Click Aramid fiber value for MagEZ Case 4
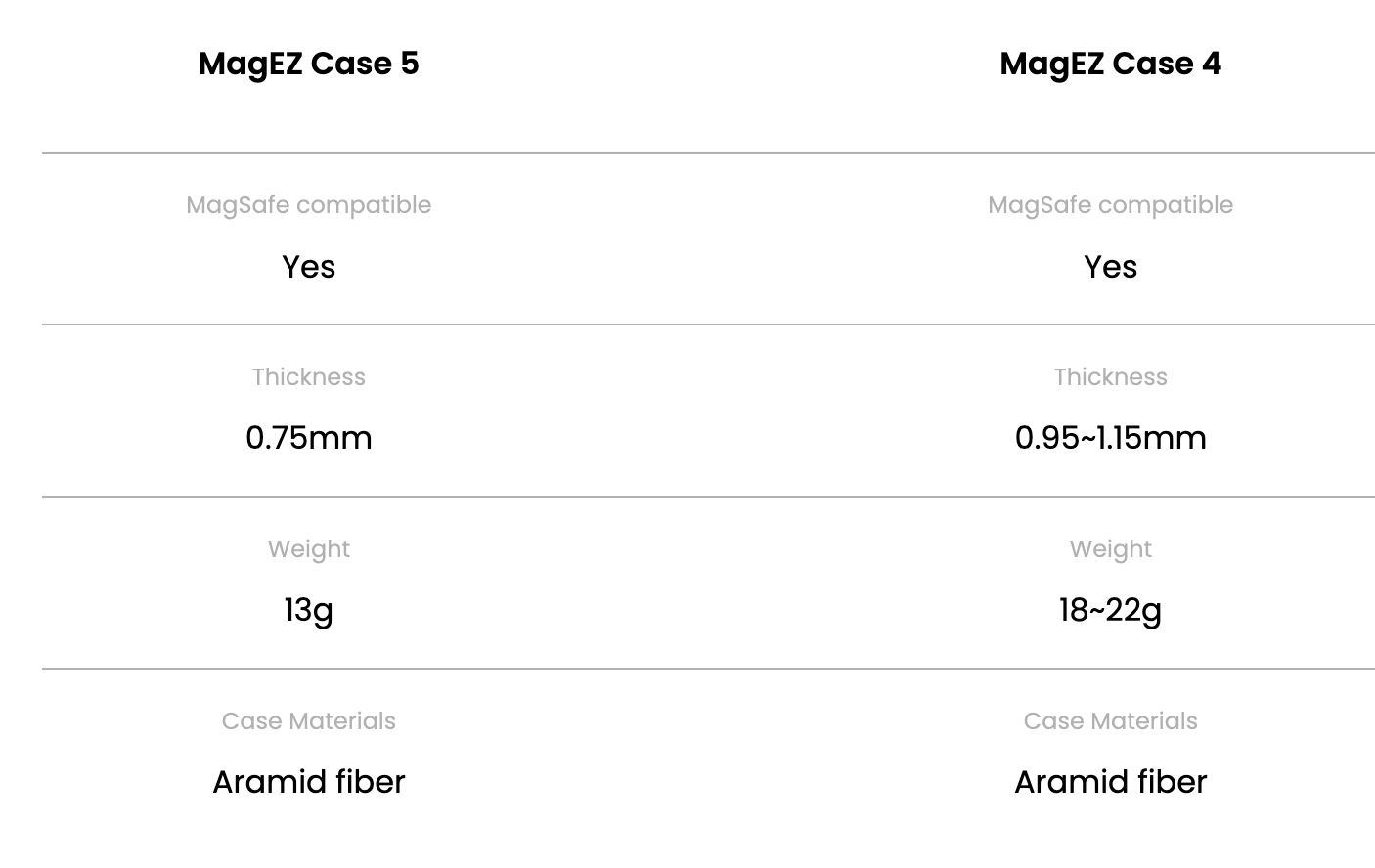The image size is (1375, 868). coord(1110,782)
